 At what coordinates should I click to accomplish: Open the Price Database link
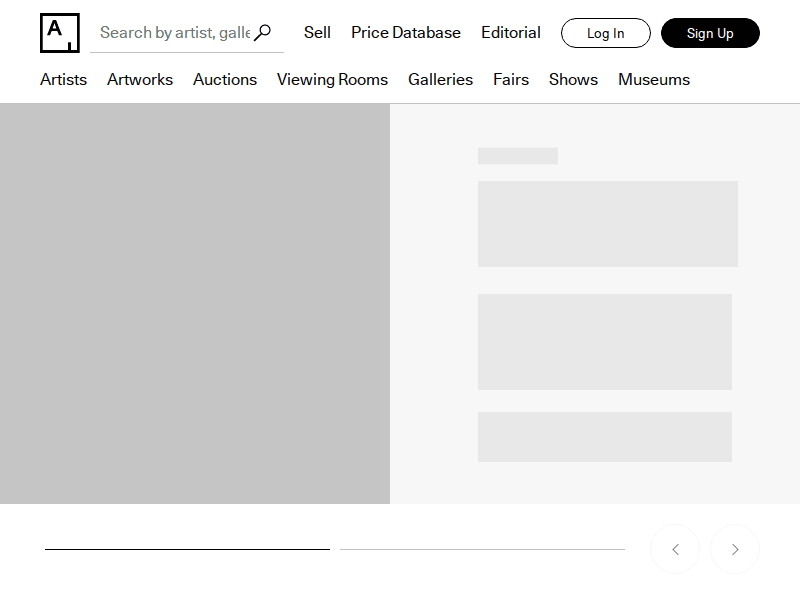click(x=406, y=33)
